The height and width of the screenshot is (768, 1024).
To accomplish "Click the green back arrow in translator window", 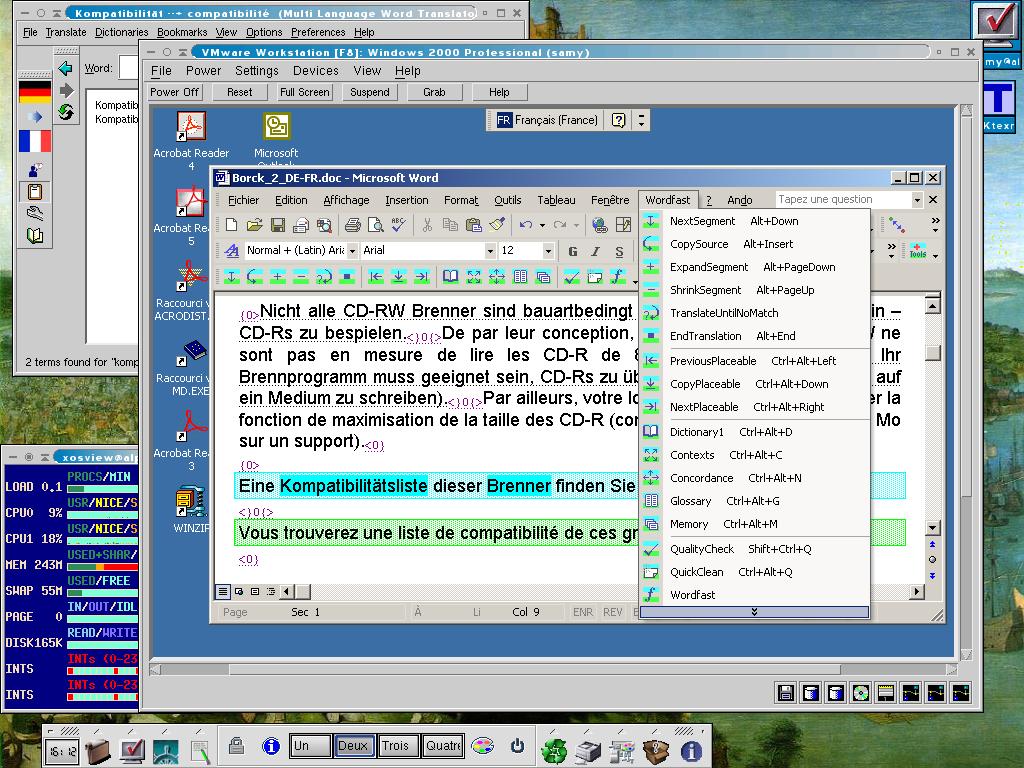I will click(65, 68).
